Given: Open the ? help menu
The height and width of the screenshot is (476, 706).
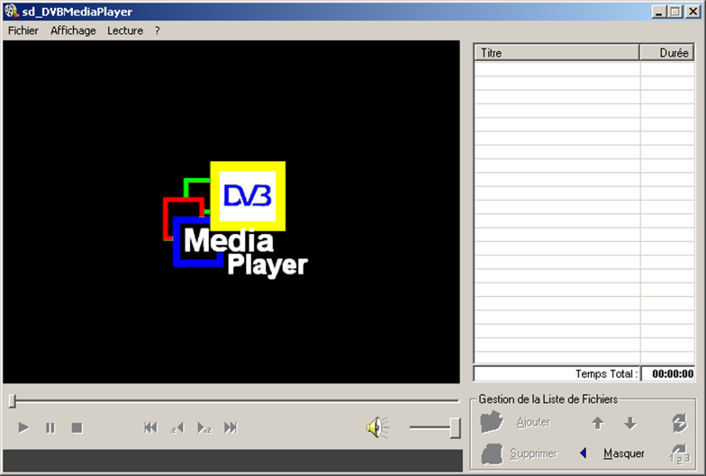Looking at the screenshot, I should tap(157, 31).
